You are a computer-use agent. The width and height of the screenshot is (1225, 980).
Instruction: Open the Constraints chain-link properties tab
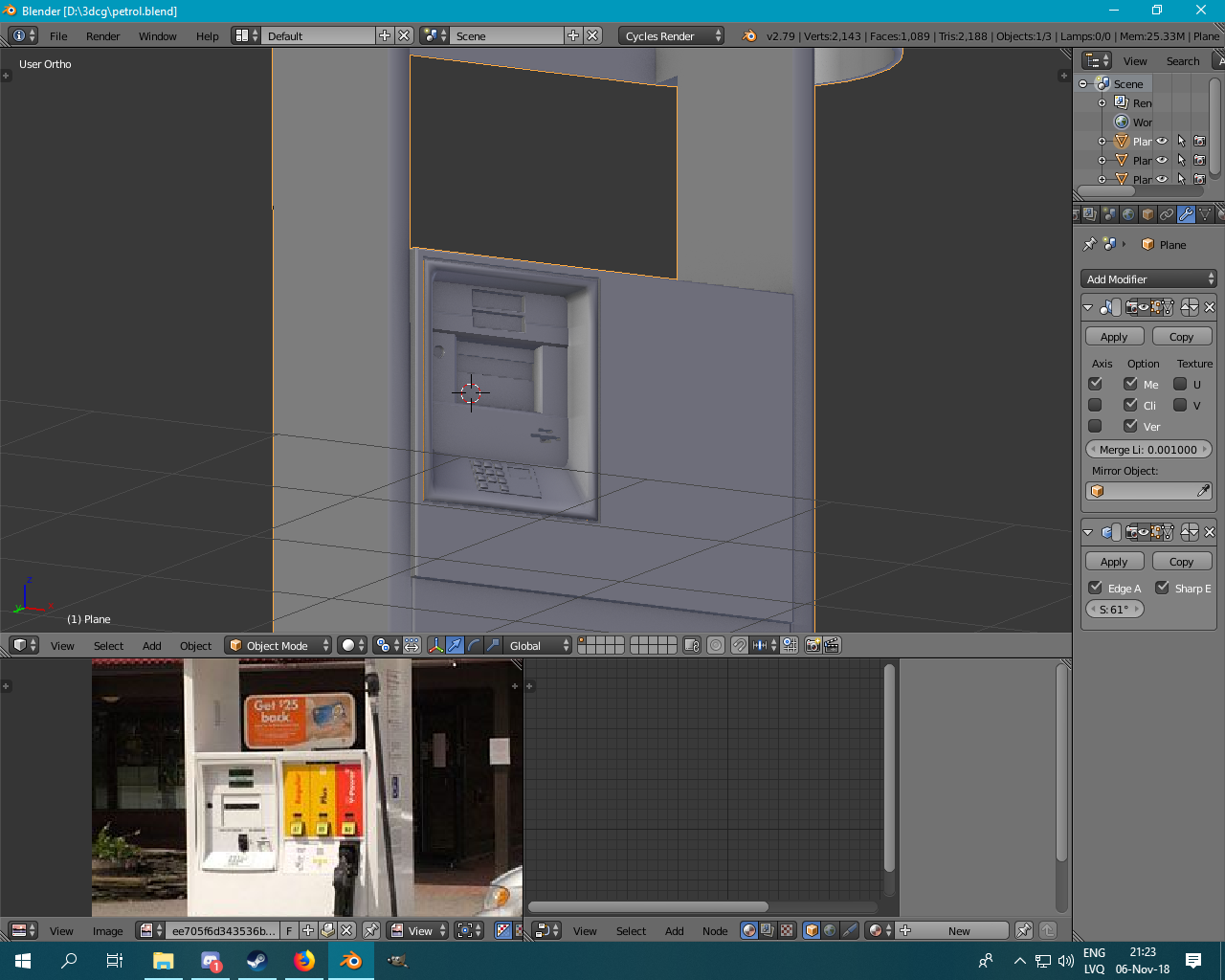[1167, 214]
